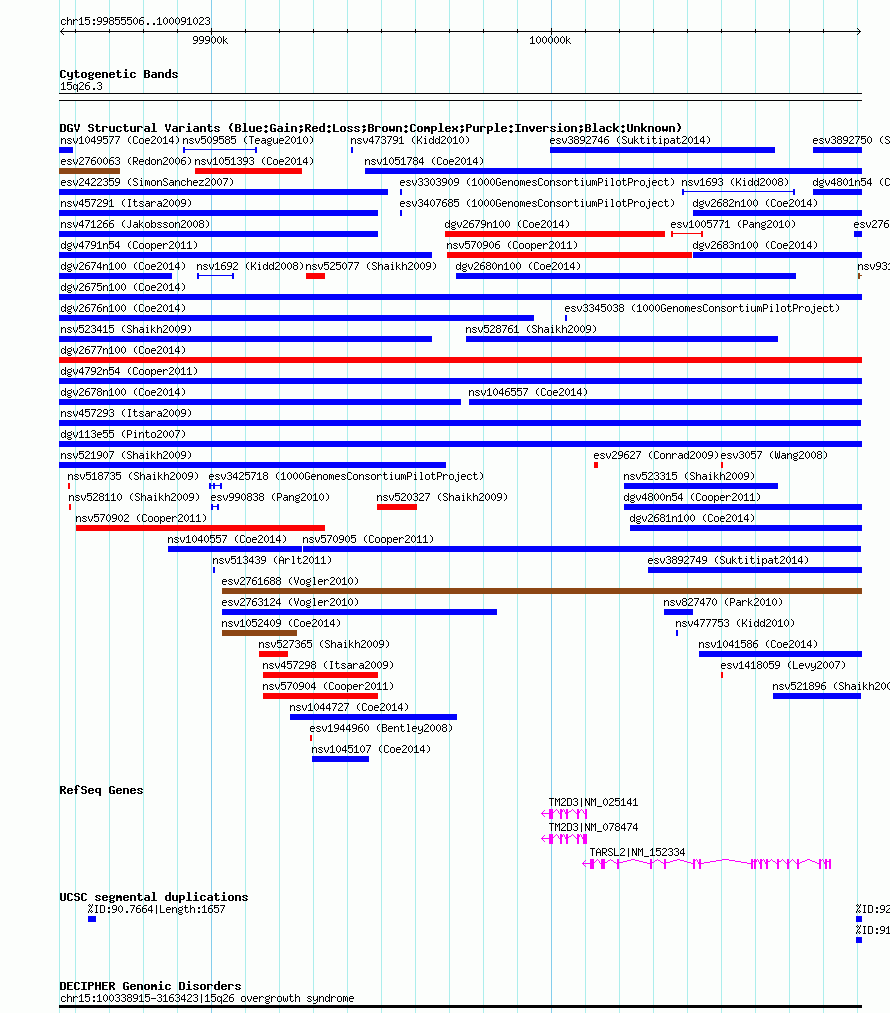The width and height of the screenshot is (890, 1013).
Task: Click the dgv2675n100 (Coe2014) label
Action: [123, 287]
